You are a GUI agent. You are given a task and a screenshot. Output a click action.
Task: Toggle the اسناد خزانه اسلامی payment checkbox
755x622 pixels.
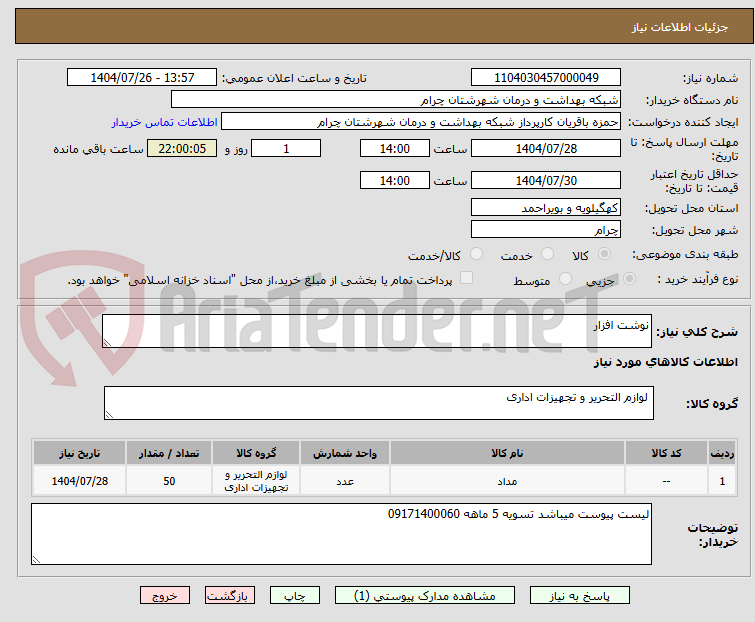[466, 278]
